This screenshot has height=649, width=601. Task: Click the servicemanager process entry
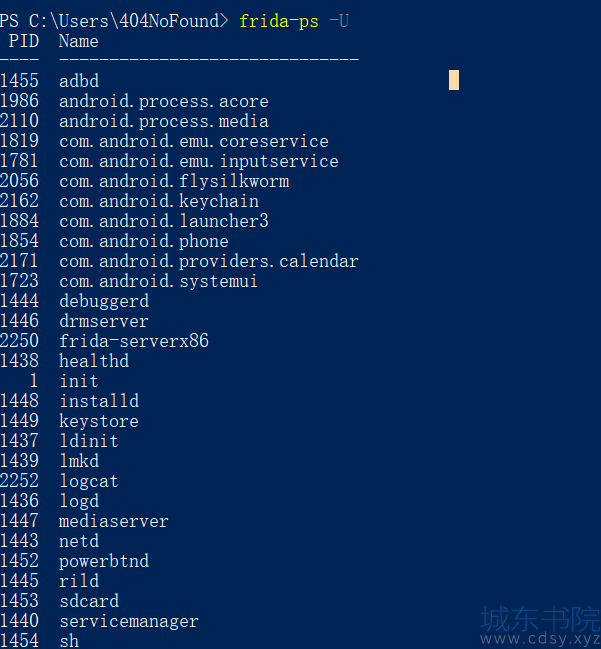point(129,621)
